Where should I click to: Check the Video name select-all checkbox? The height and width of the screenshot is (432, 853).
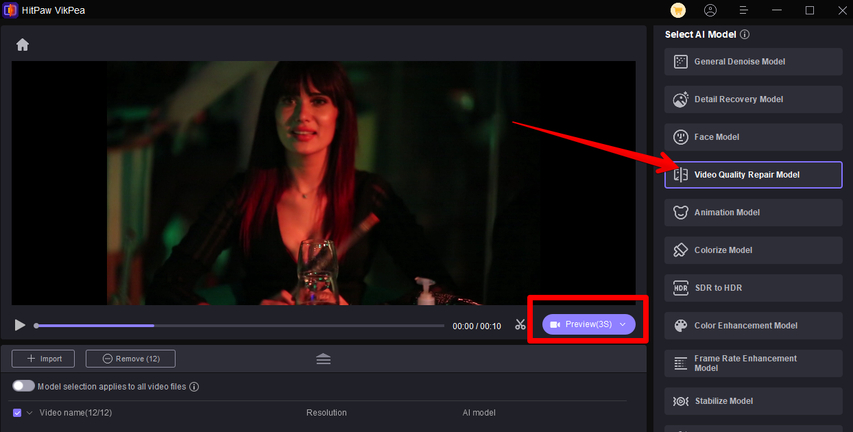pos(17,412)
